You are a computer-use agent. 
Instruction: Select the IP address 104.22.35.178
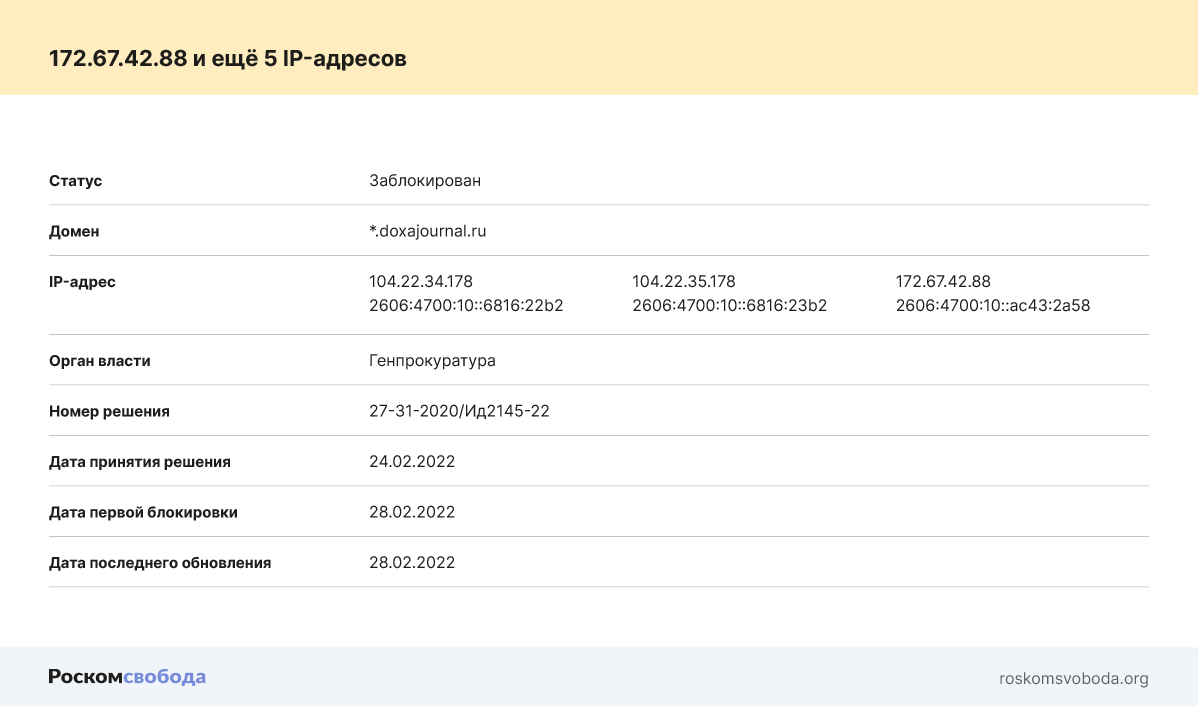(x=683, y=282)
